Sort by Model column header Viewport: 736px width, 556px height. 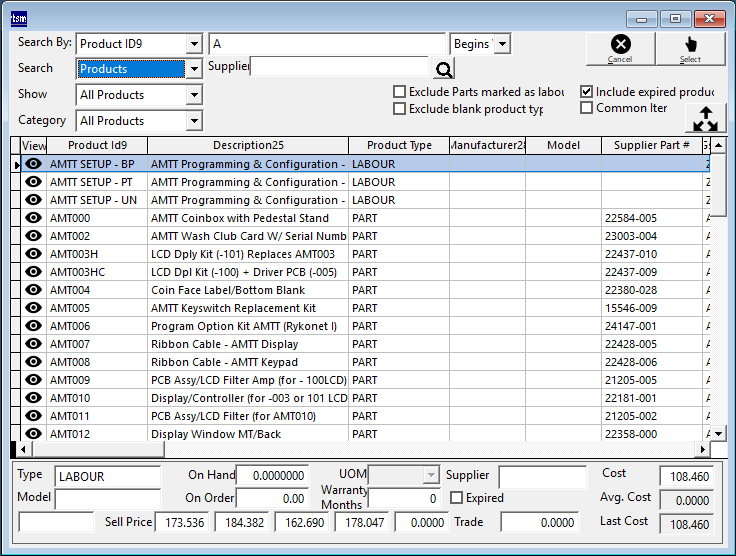tap(563, 145)
